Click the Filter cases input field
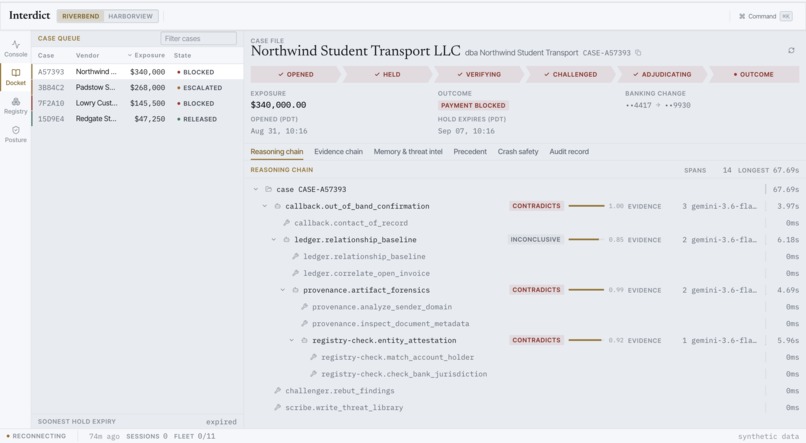806x443 pixels. coord(198,39)
